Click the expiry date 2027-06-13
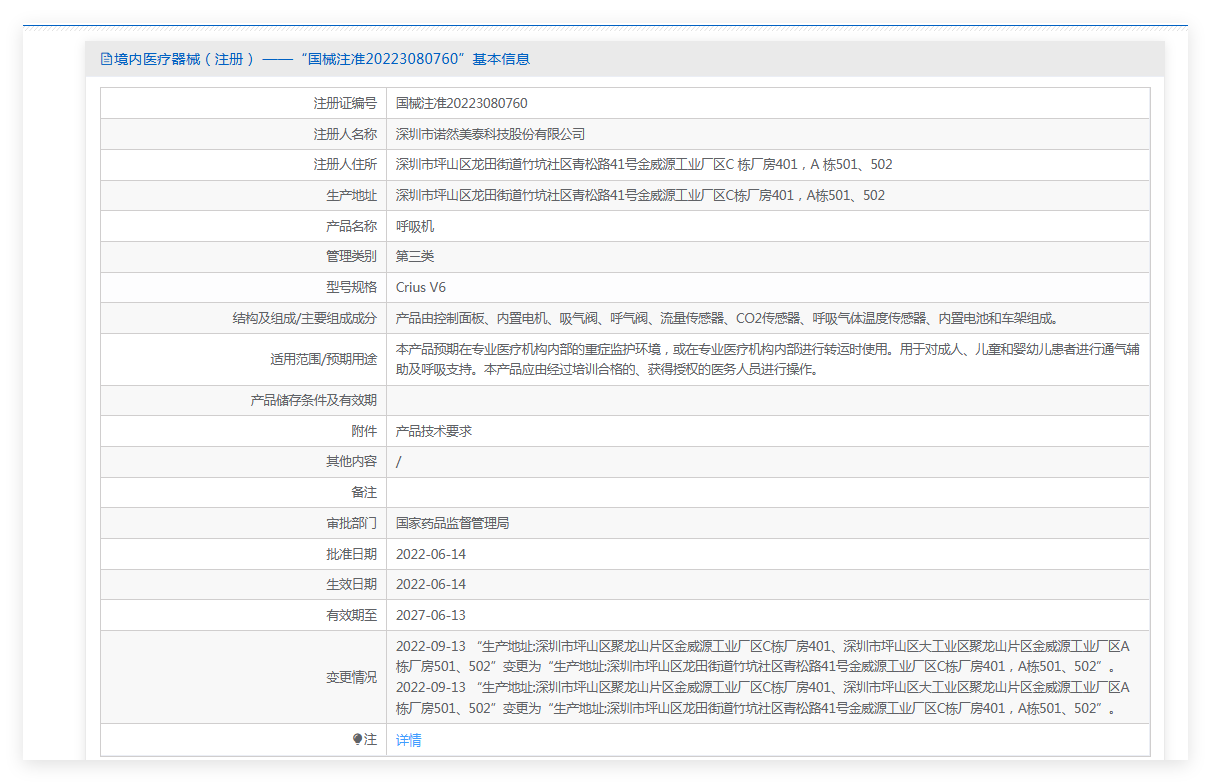 point(431,615)
